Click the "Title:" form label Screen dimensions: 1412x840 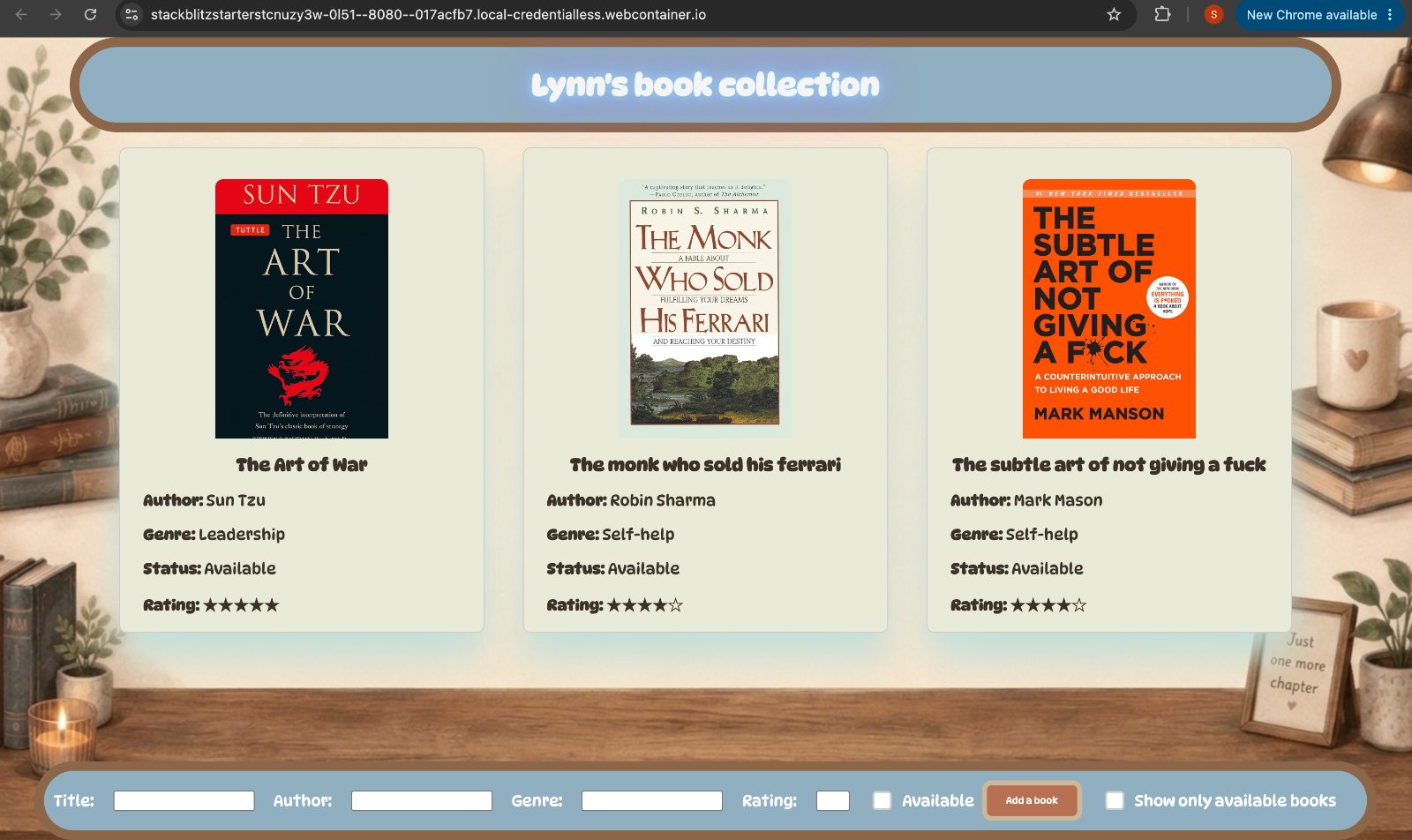coord(73,800)
